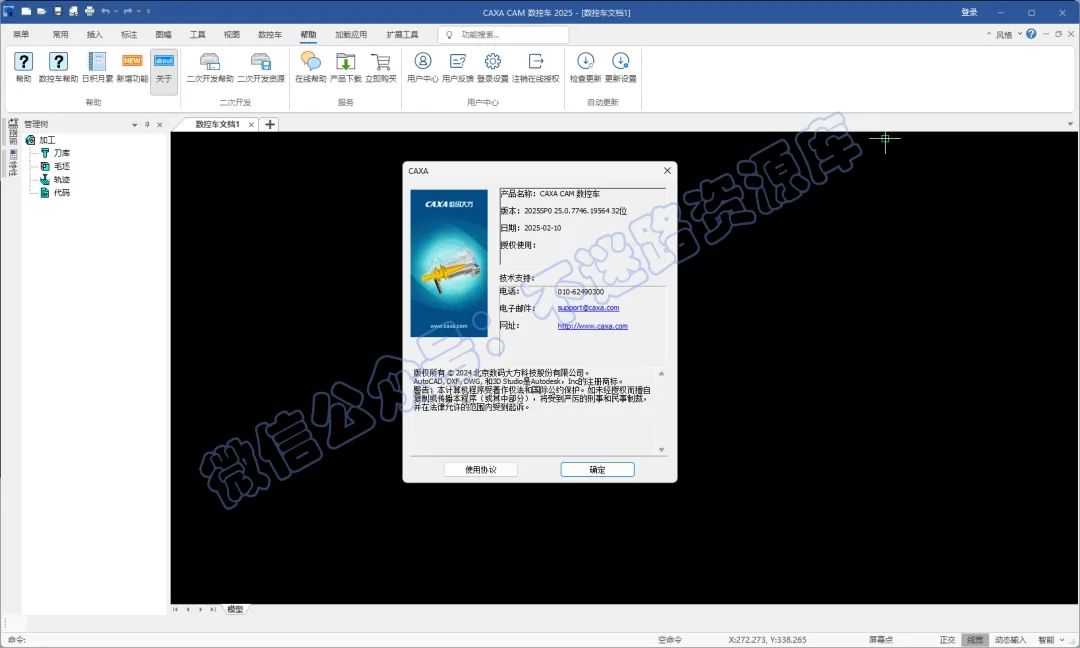The width and height of the screenshot is (1080, 648).
Task: Switch to the 扩展工具 ribbon tab
Action: tap(402, 34)
